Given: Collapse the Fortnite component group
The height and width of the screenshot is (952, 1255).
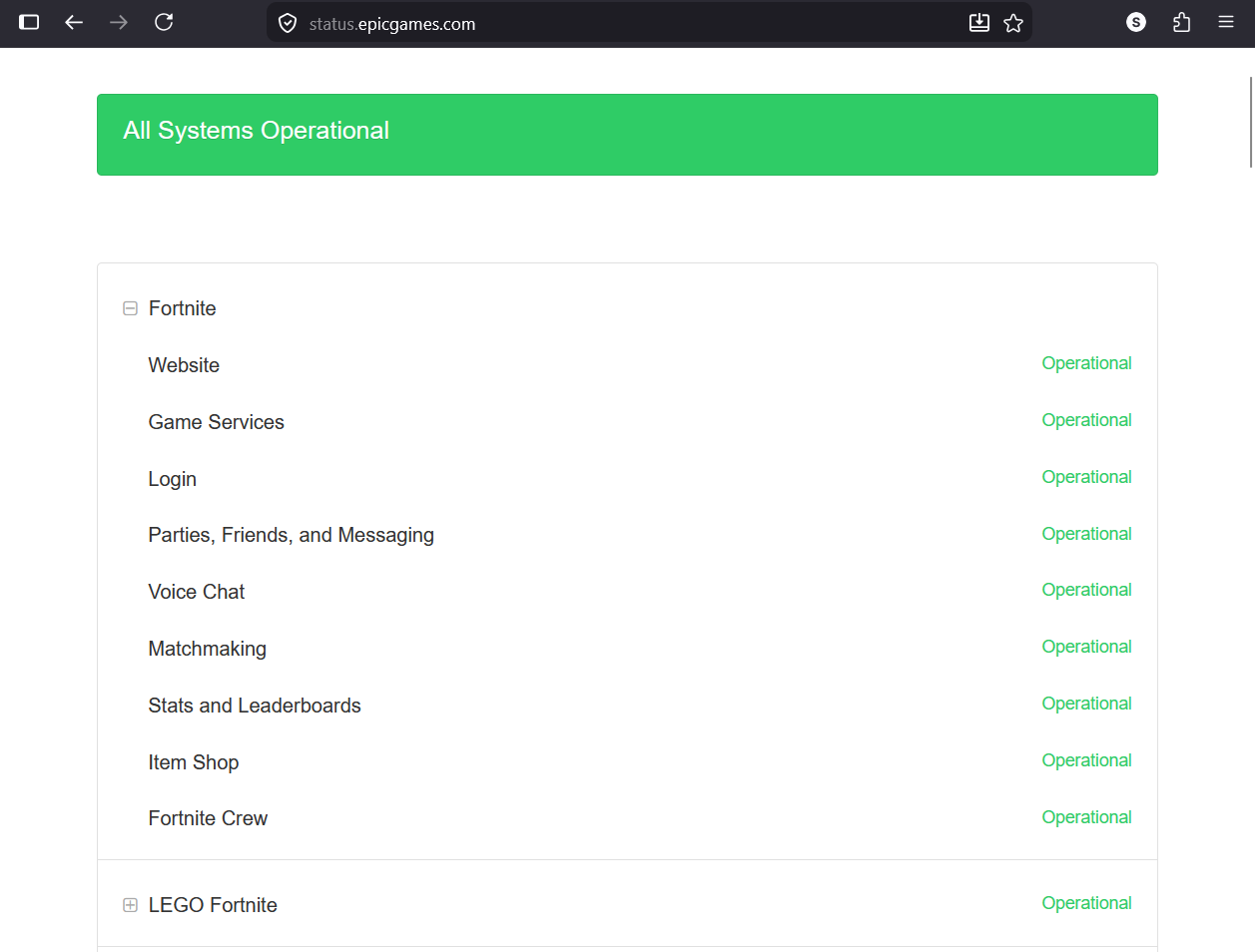Looking at the screenshot, I should pos(130,308).
